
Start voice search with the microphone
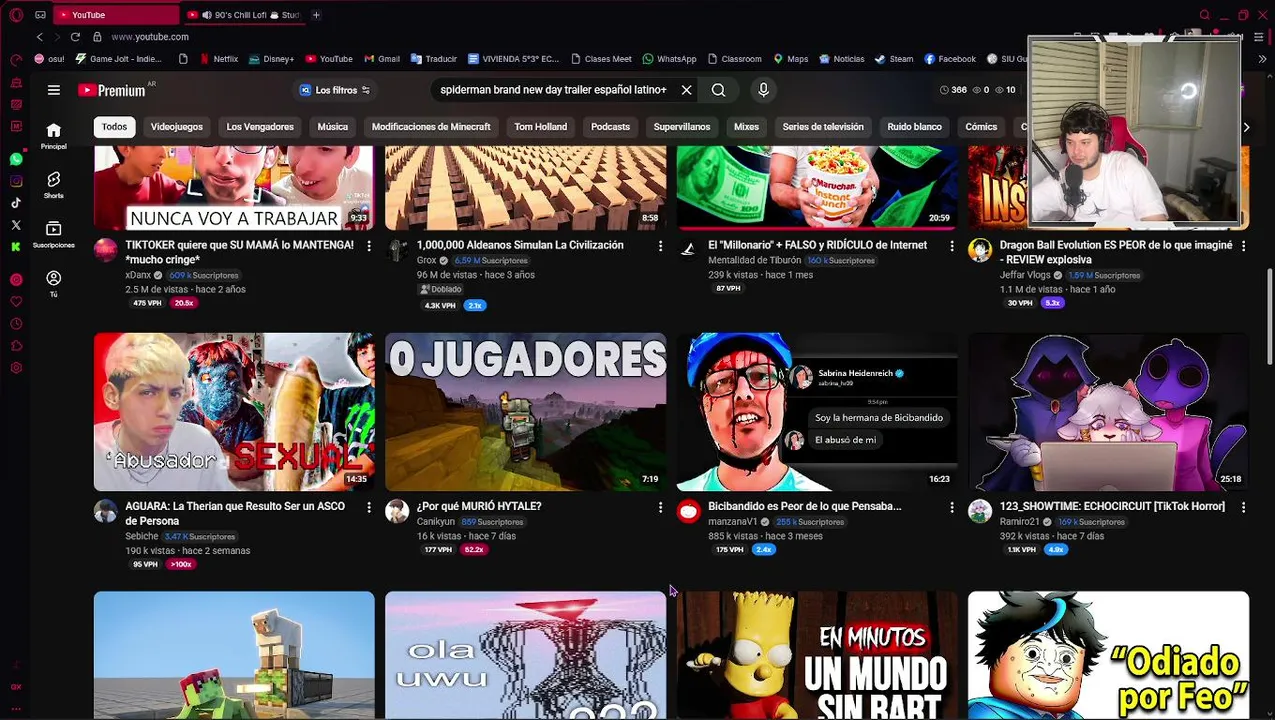[763, 90]
